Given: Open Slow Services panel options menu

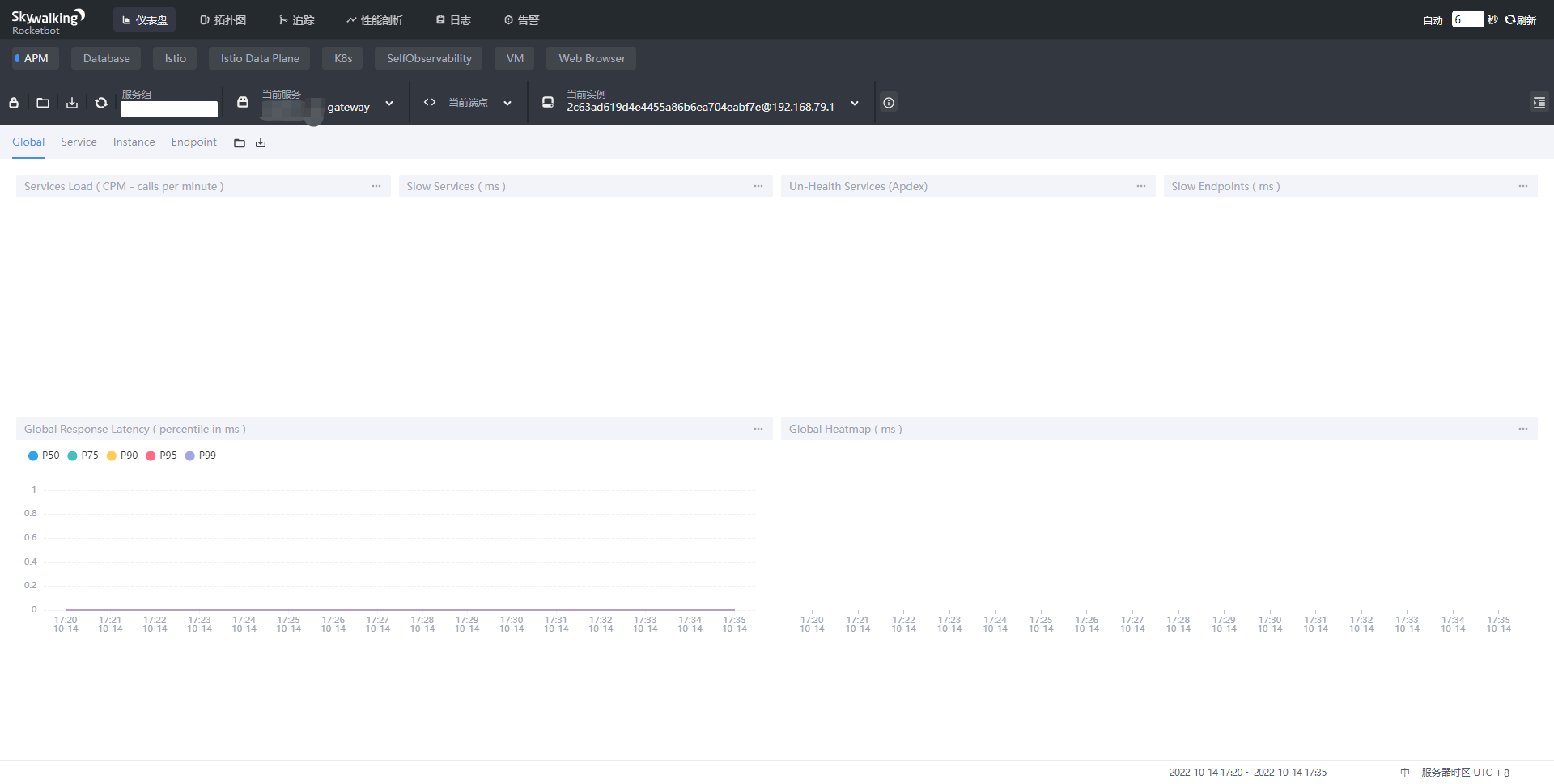Looking at the screenshot, I should [758, 186].
